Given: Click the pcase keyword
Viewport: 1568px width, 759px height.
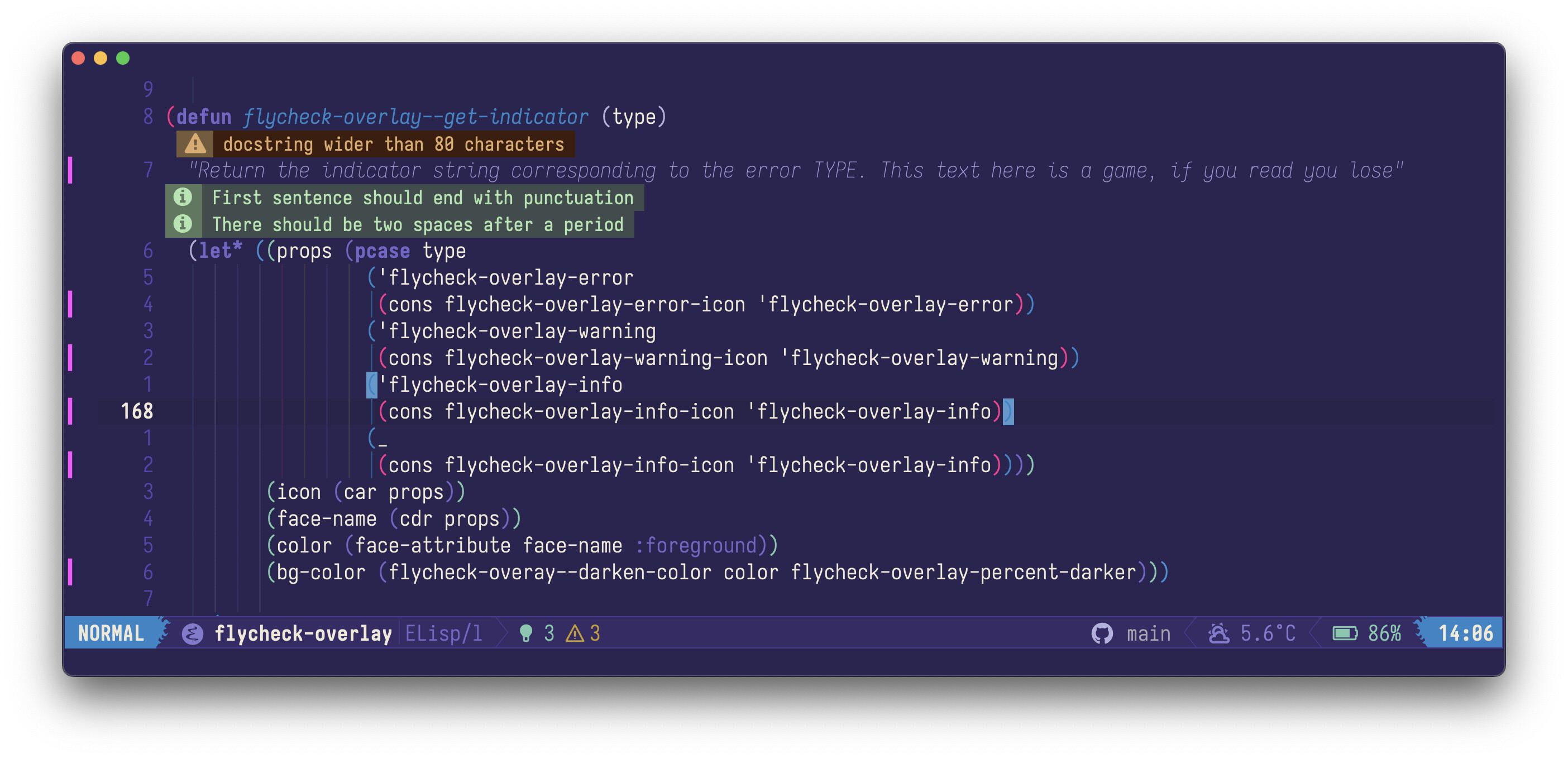Looking at the screenshot, I should tap(383, 251).
